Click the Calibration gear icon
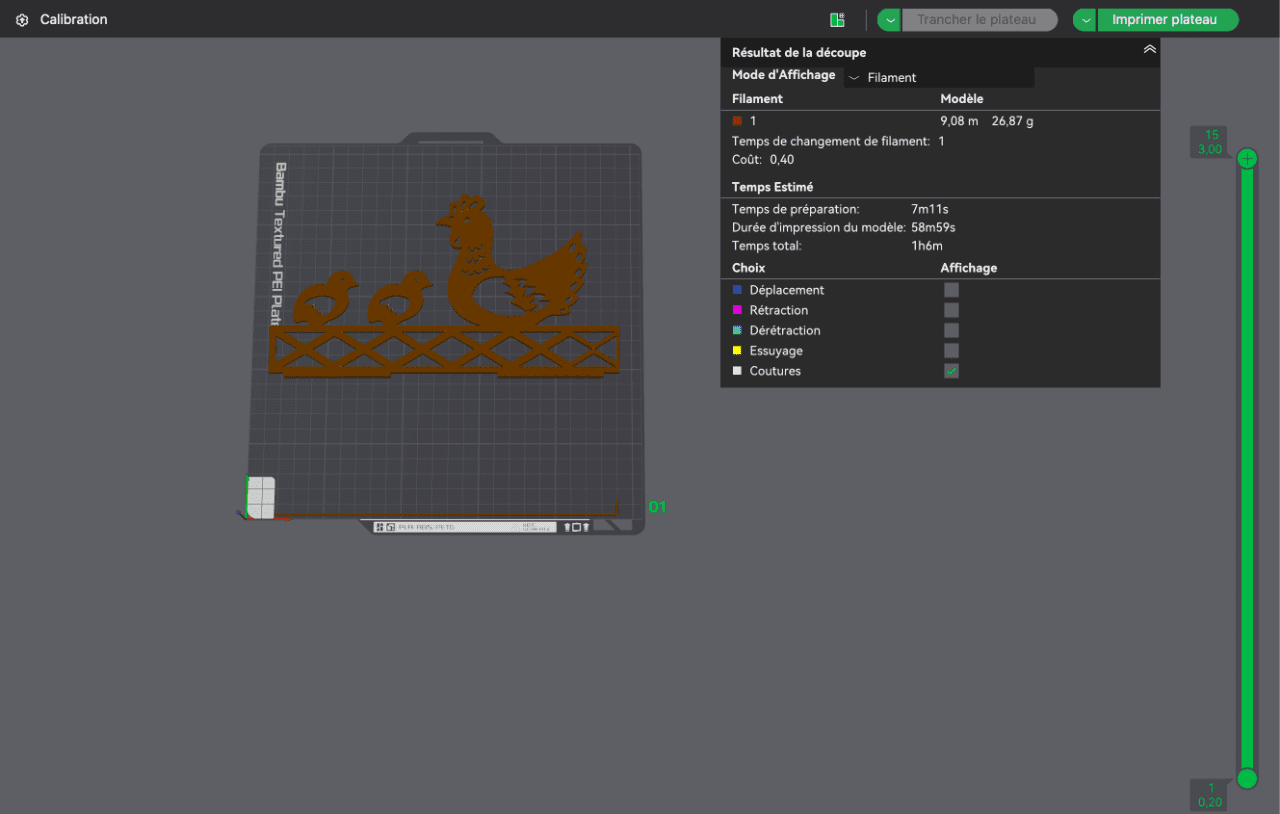 22,20
